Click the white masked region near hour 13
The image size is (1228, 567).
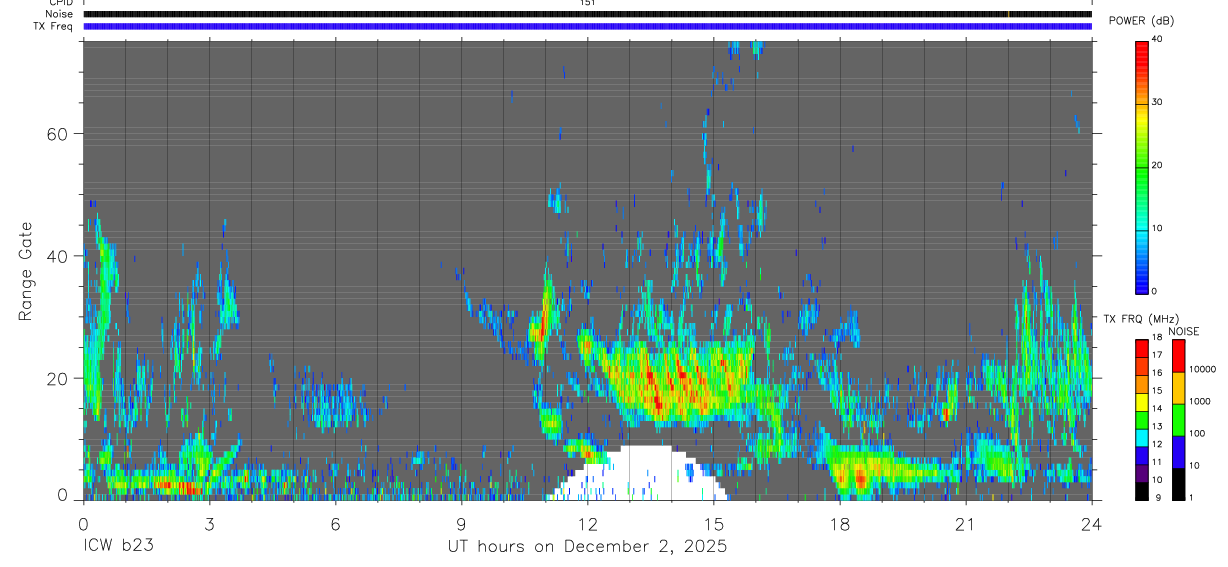click(x=640, y=473)
